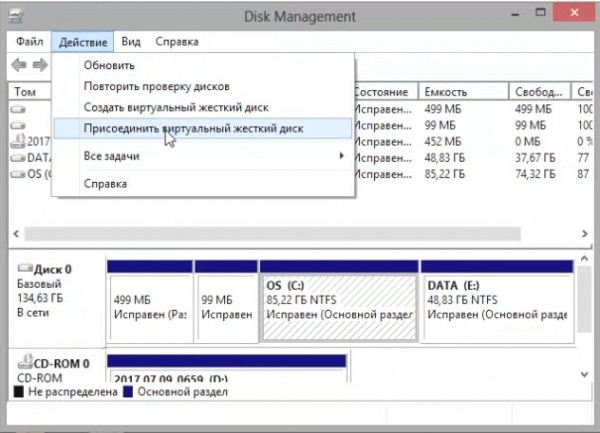Screen dimensions: 600x433
Task: Click the 0 МБ free space cell
Action: pos(528,142)
